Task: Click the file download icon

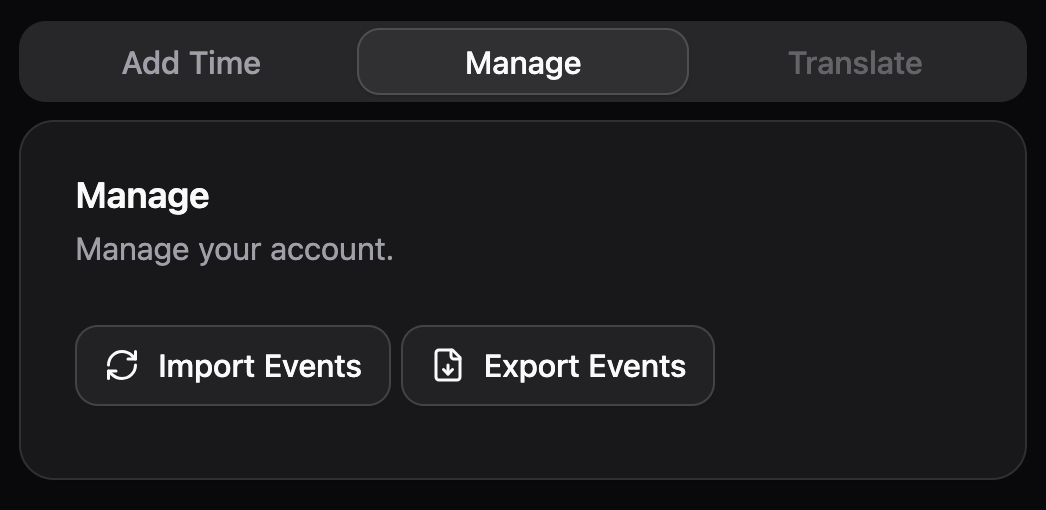Action: [x=448, y=365]
